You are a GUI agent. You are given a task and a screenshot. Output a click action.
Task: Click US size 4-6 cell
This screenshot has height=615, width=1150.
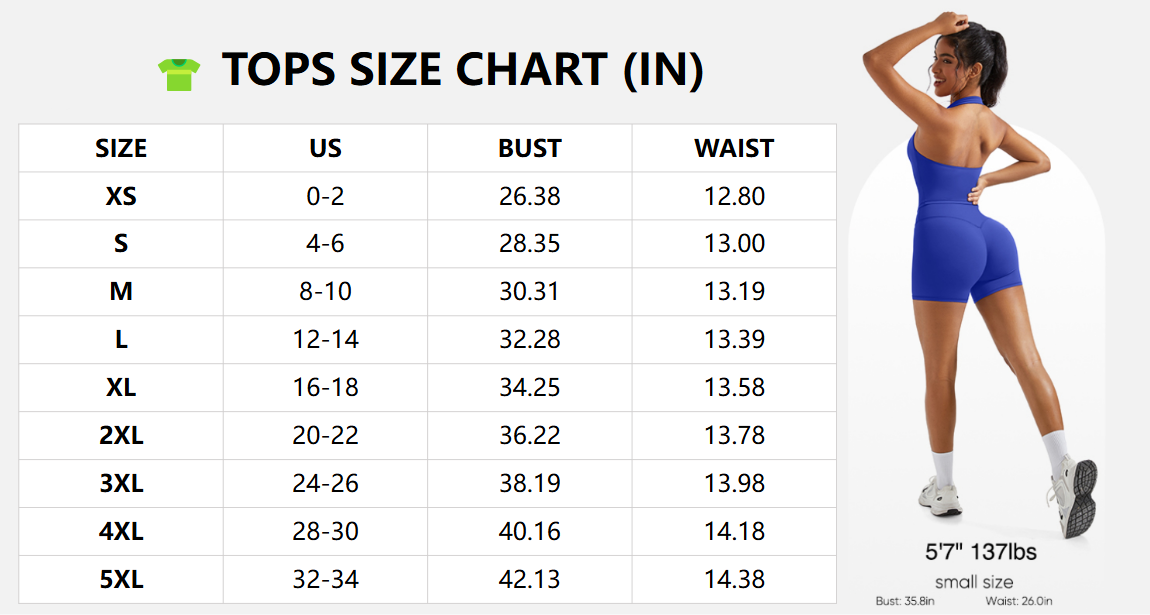[325, 244]
